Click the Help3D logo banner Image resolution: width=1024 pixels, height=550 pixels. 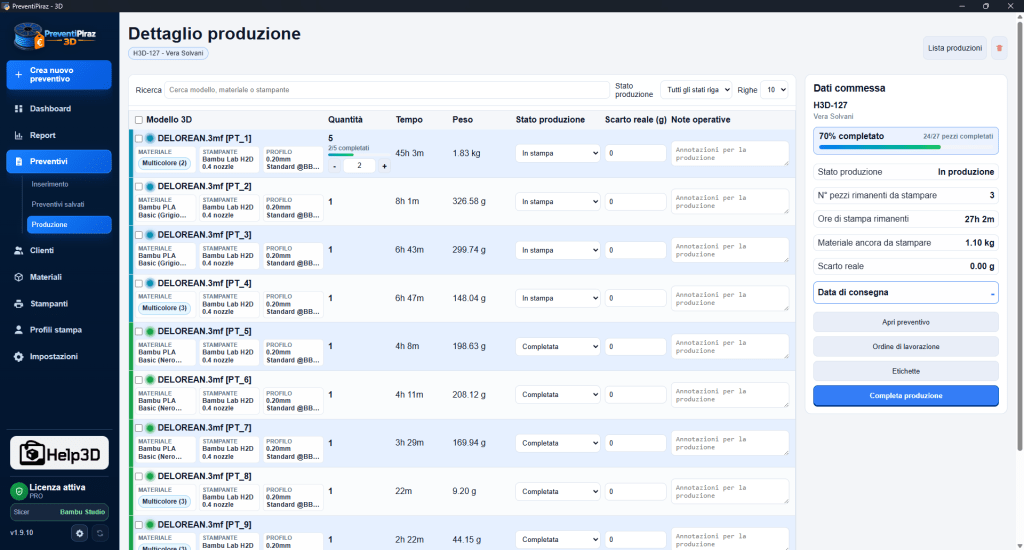[x=59, y=453]
